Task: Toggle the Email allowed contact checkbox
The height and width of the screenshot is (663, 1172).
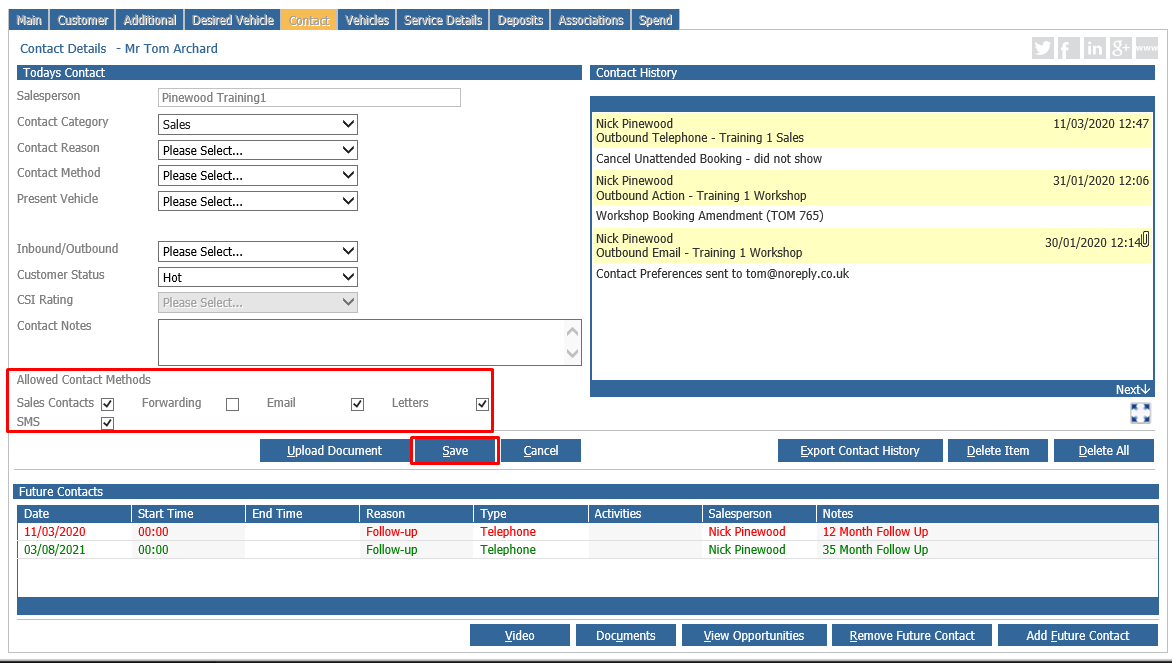Action: click(x=357, y=404)
